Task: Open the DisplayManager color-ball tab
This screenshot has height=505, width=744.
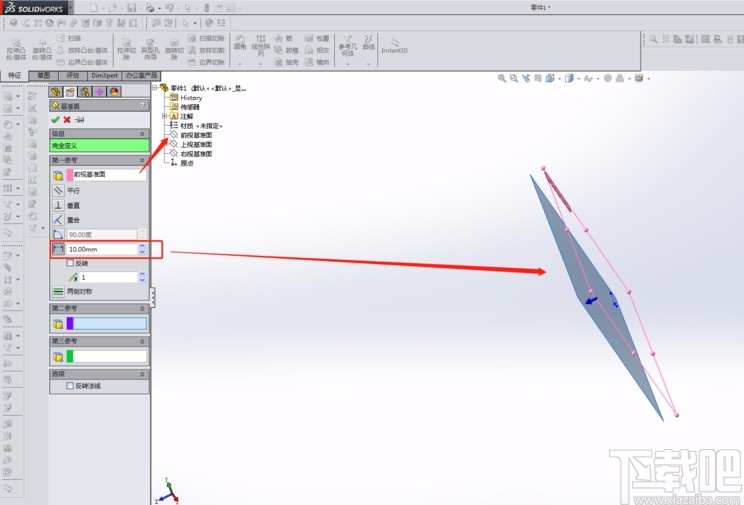Action: pyautogui.click(x=114, y=92)
